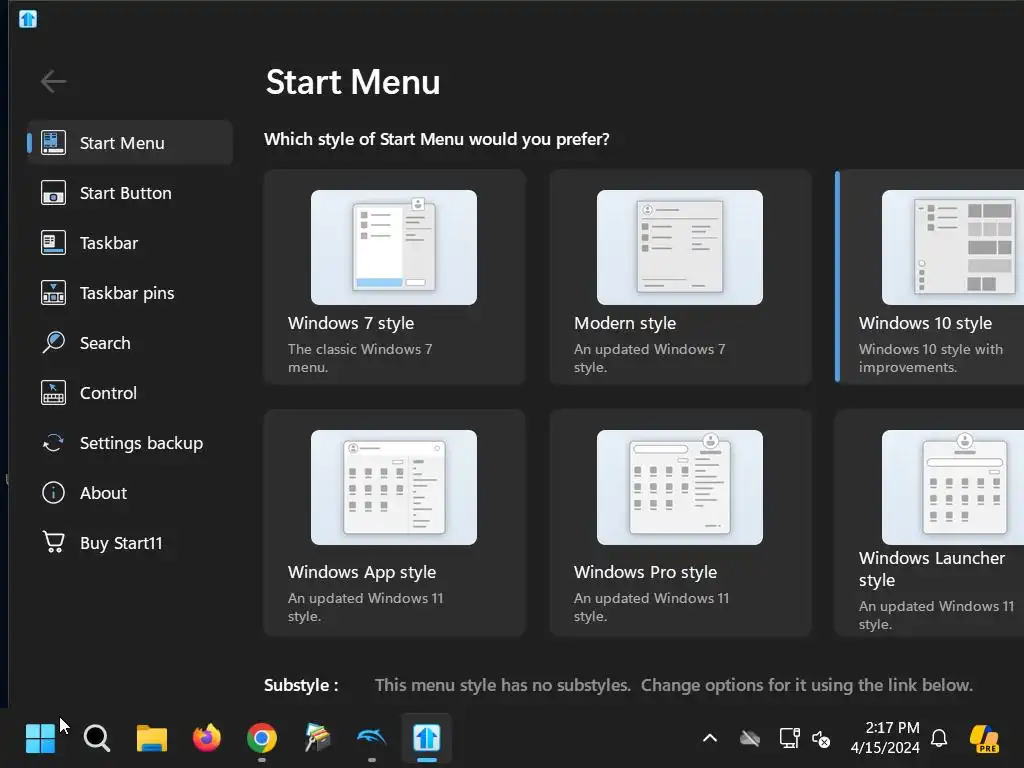Click the Taskbar sidebar icon

click(x=53, y=243)
